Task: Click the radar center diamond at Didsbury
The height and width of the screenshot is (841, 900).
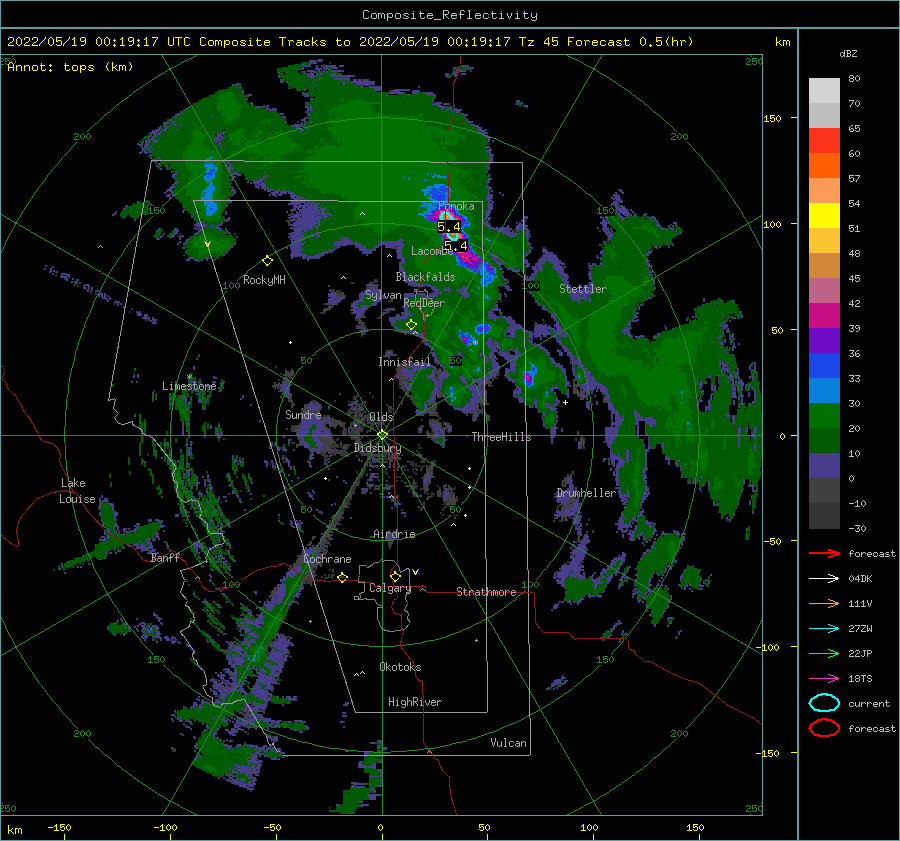Action: pos(382,435)
